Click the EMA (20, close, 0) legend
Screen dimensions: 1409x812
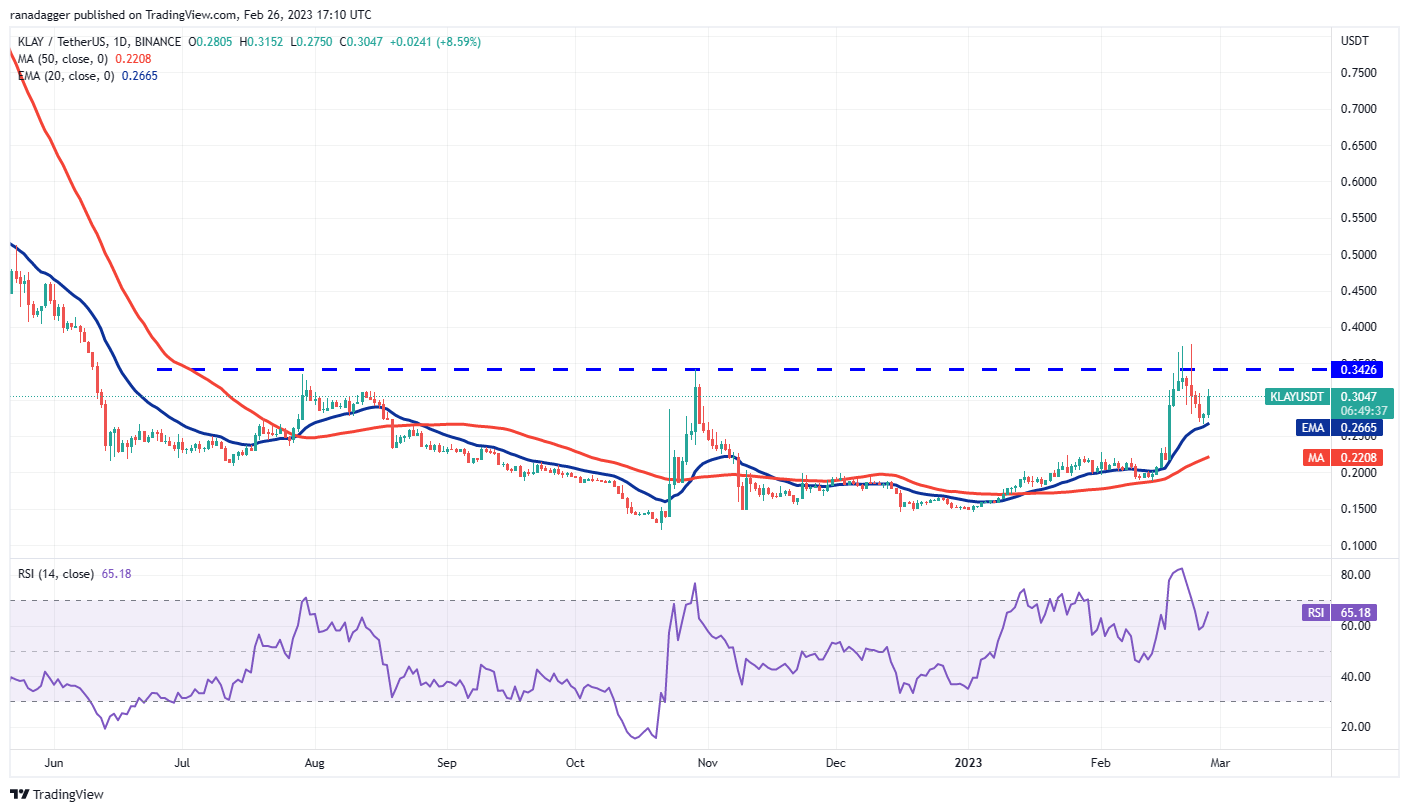click(64, 76)
